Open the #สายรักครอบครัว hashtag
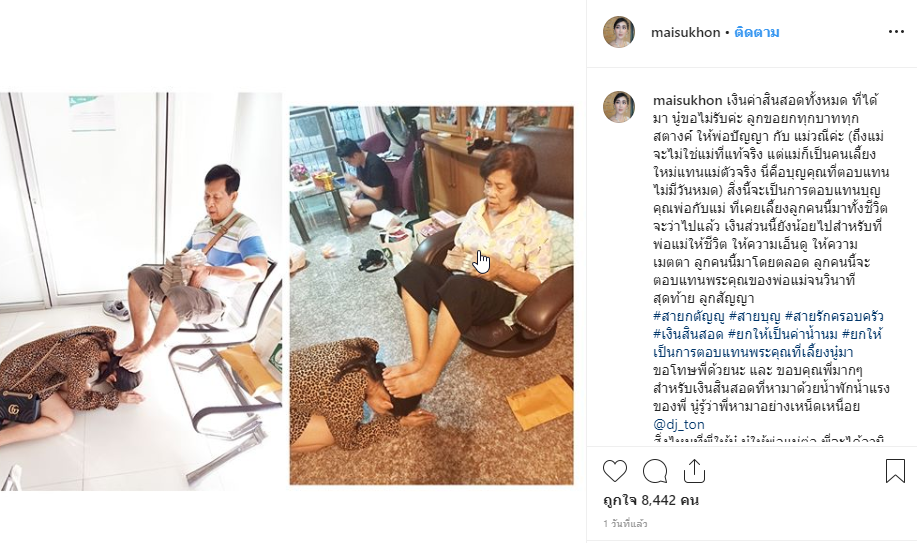This screenshot has height=543, width=917. 834,317
